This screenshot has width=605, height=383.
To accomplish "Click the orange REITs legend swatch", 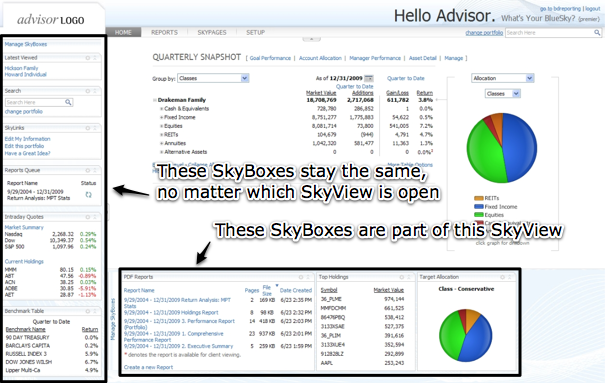I will [x=478, y=198].
